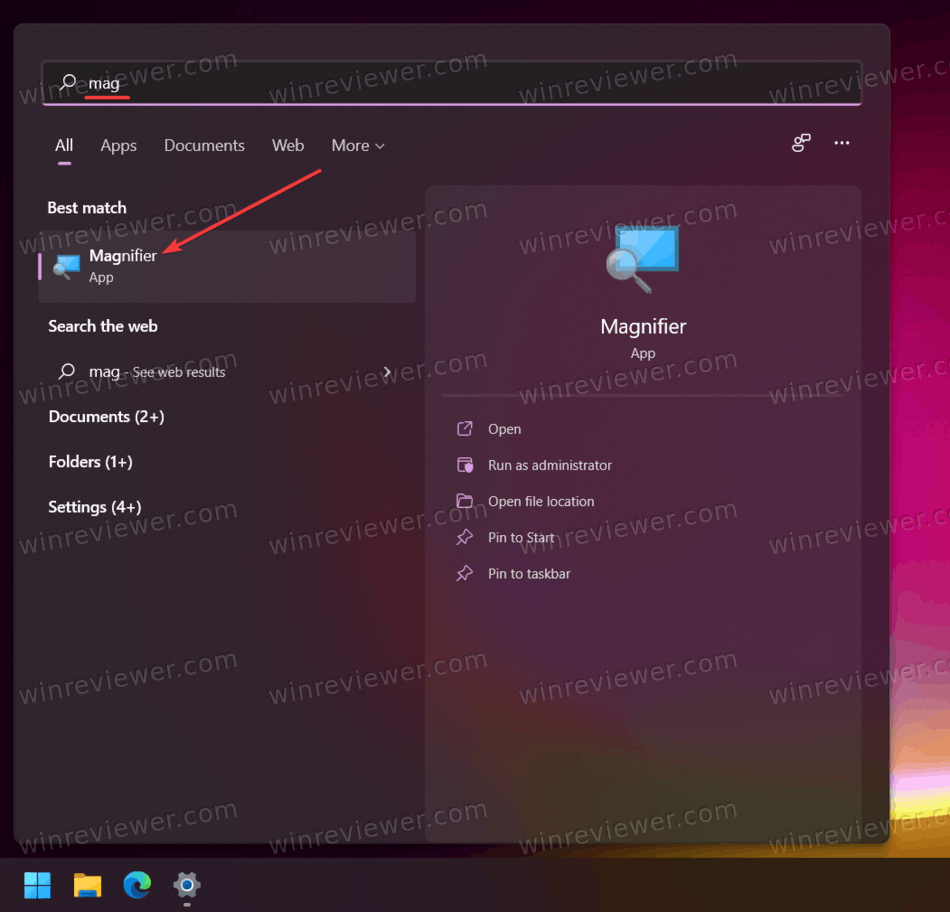Choose Run as administrator

click(550, 465)
